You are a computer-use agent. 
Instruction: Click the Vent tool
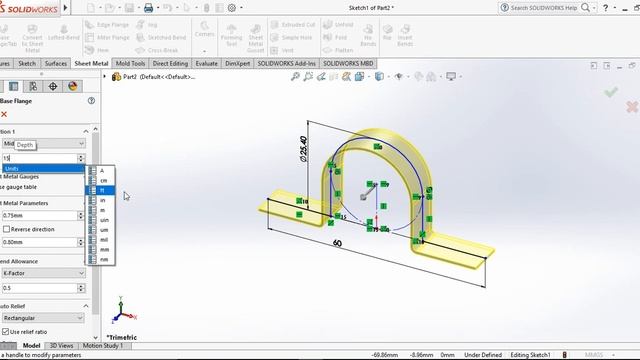pos(282,50)
